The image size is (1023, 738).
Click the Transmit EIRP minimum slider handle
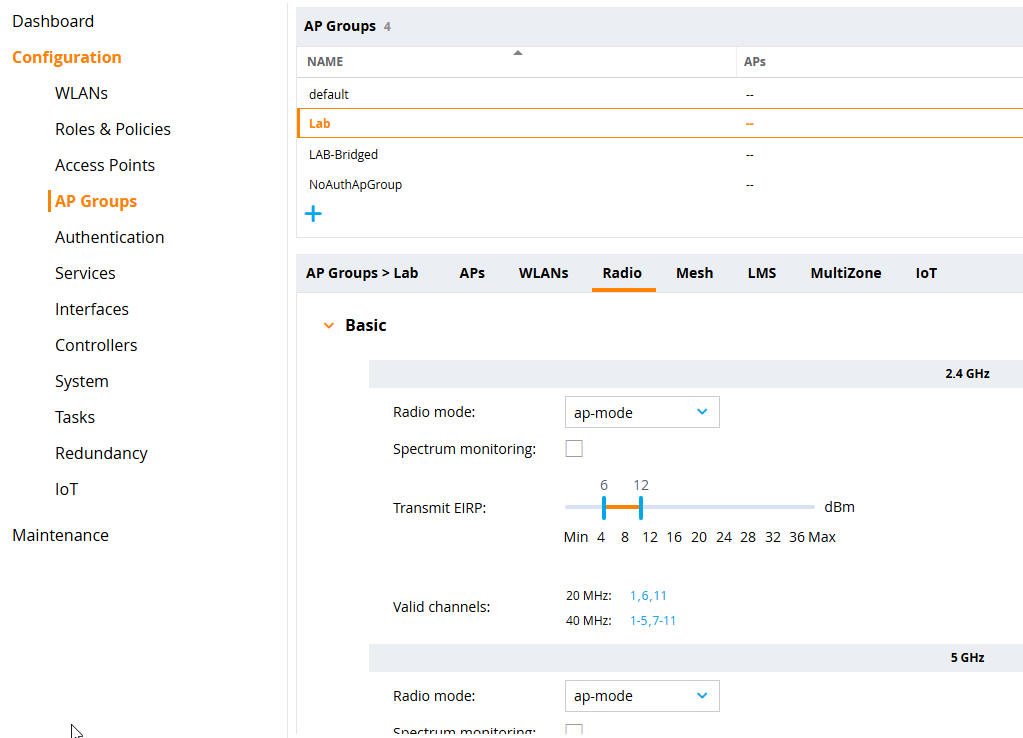[604, 507]
